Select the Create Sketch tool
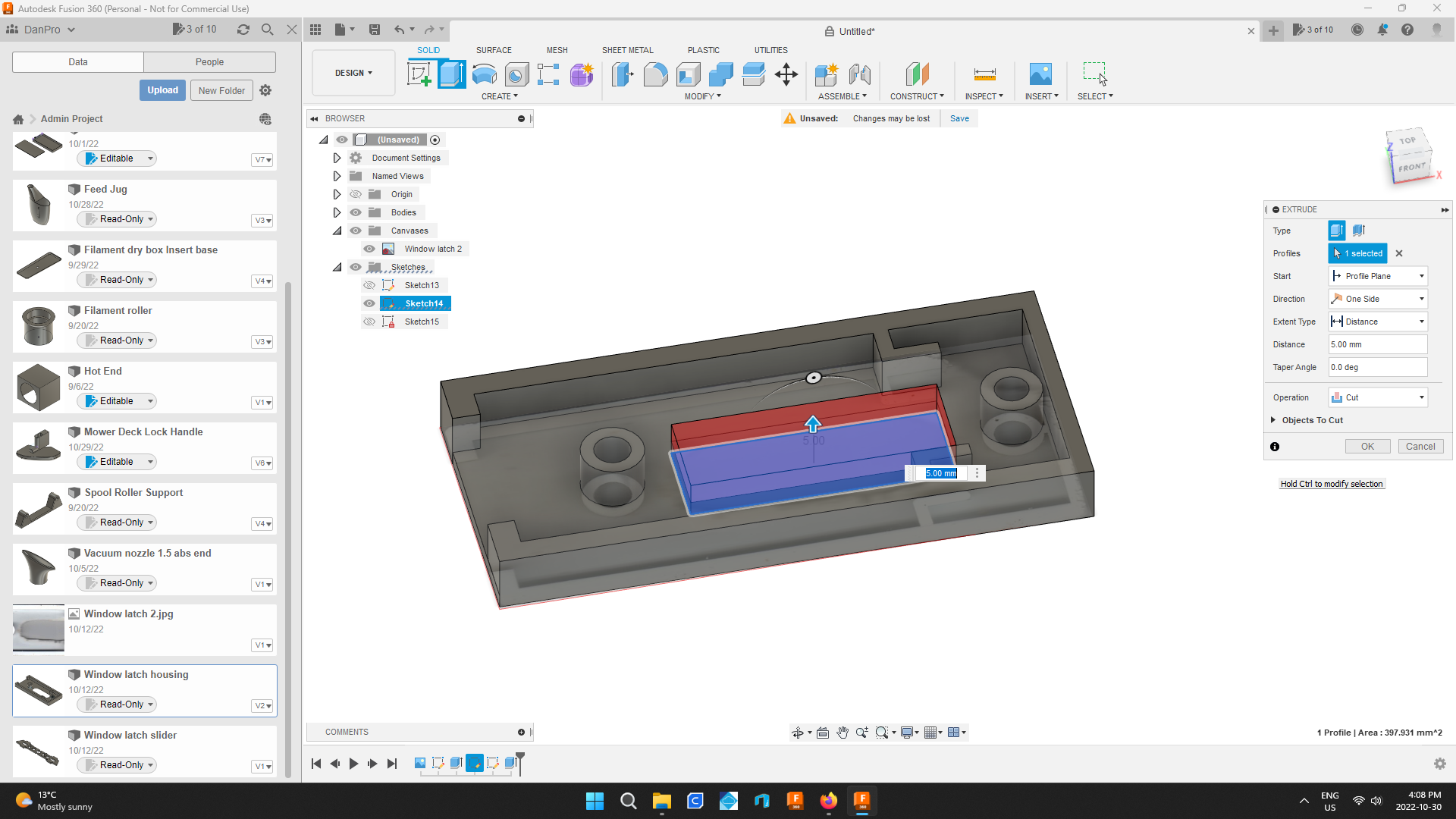1456x819 pixels. [x=419, y=74]
